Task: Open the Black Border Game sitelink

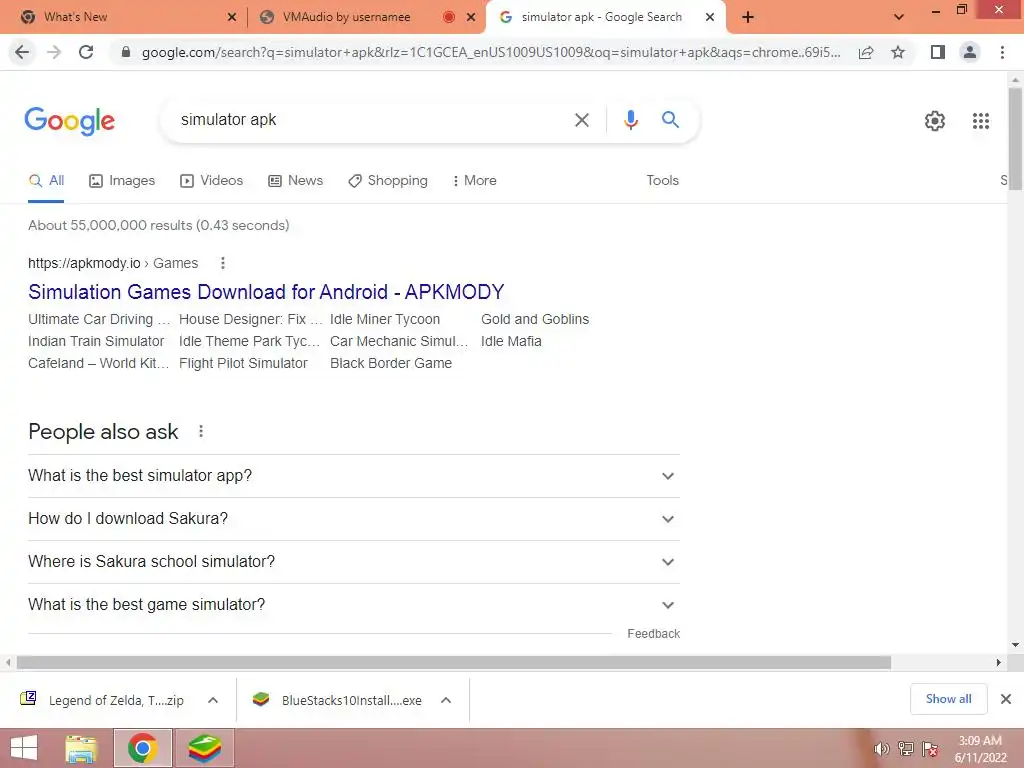Action: point(391,364)
